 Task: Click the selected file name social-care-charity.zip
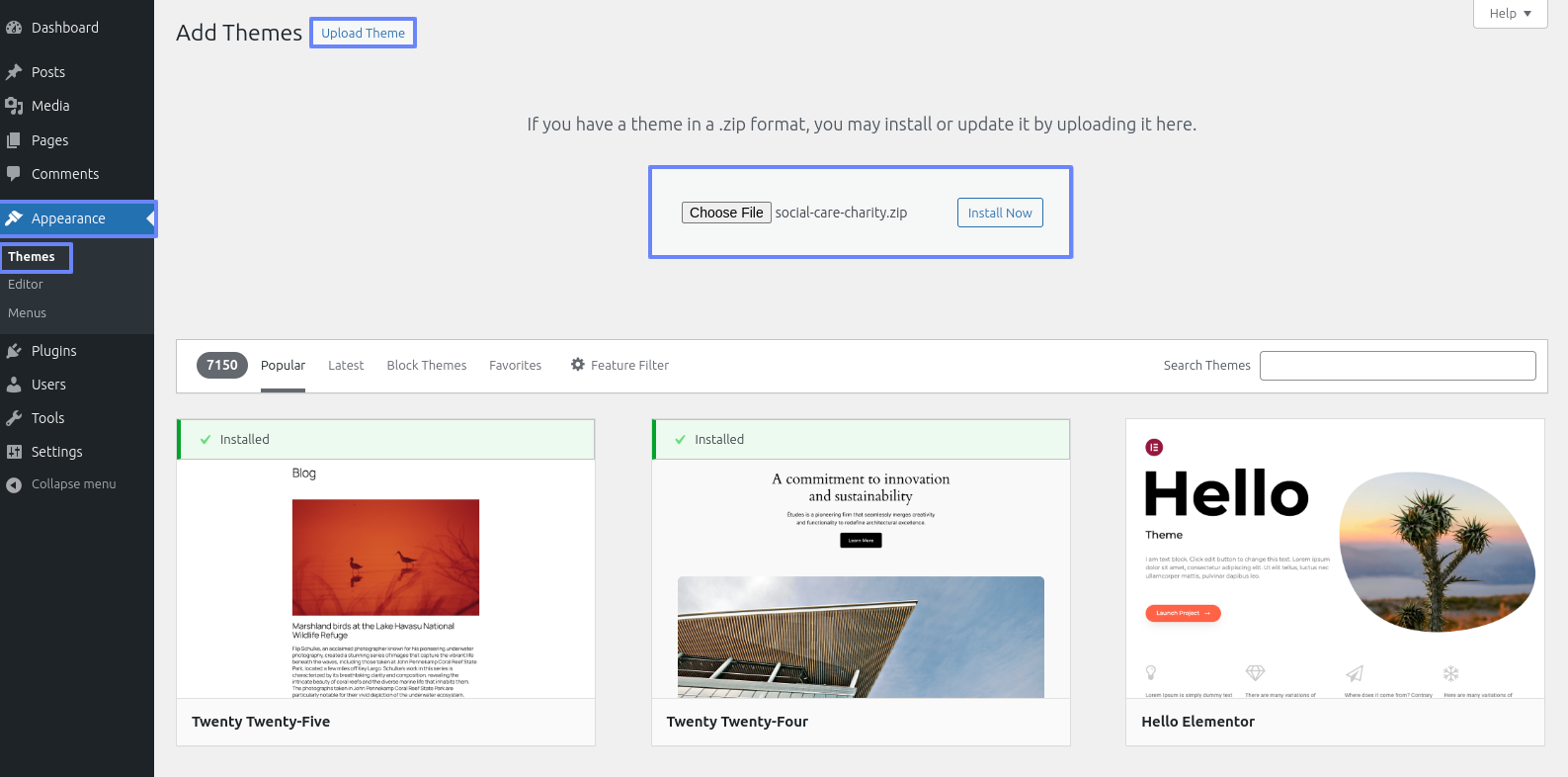841,213
